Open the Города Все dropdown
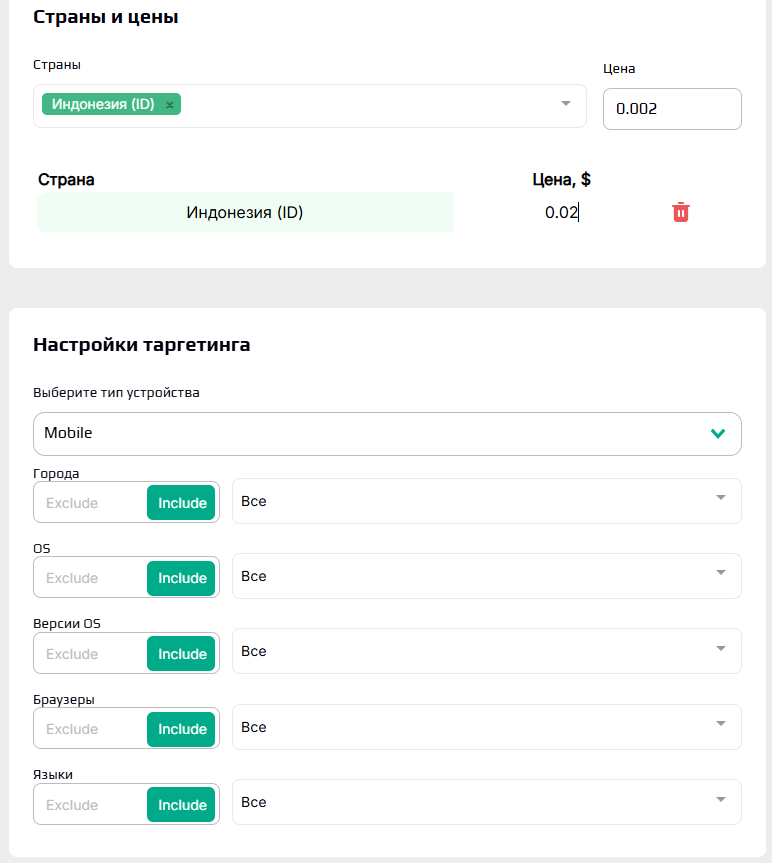 (x=486, y=501)
